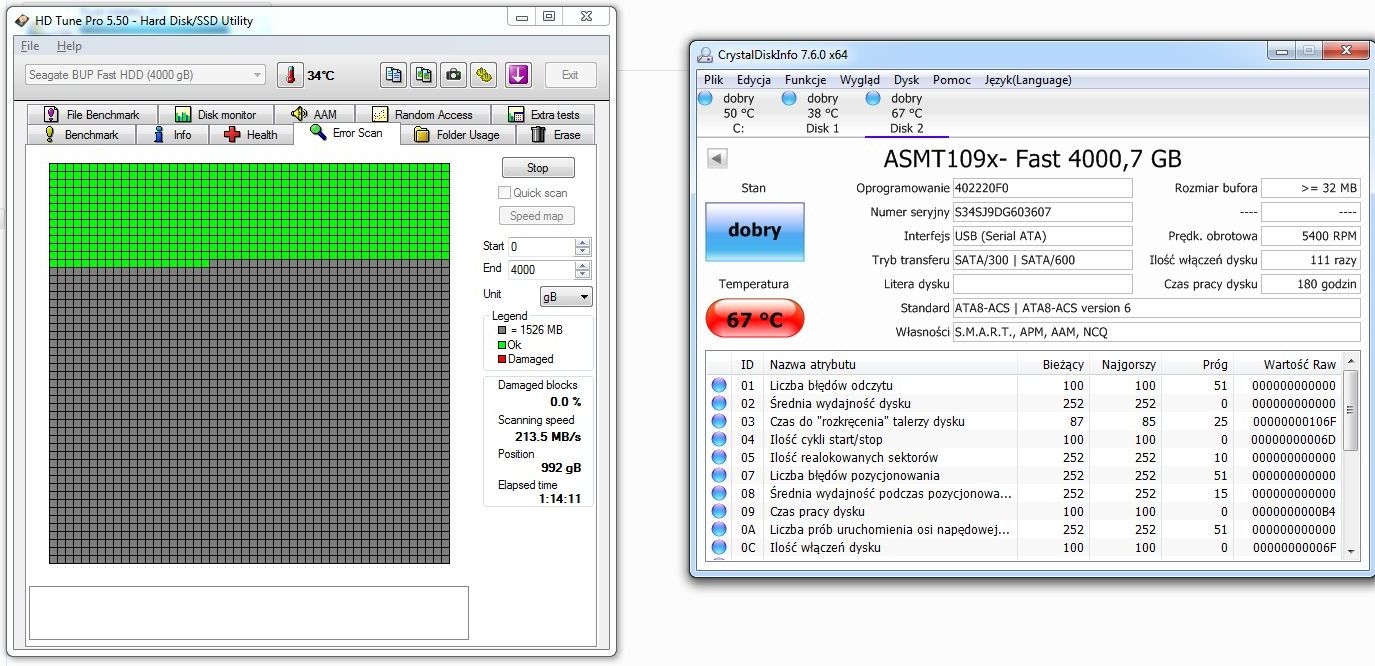The width and height of the screenshot is (1375, 666).
Task: Click the Start value input field
Action: point(541,246)
